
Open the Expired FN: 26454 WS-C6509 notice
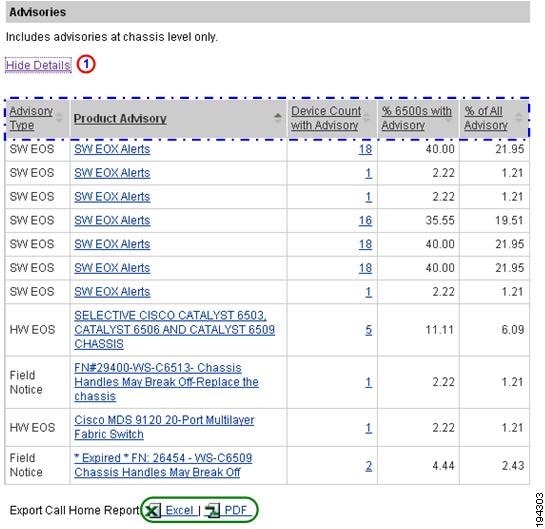163,465
